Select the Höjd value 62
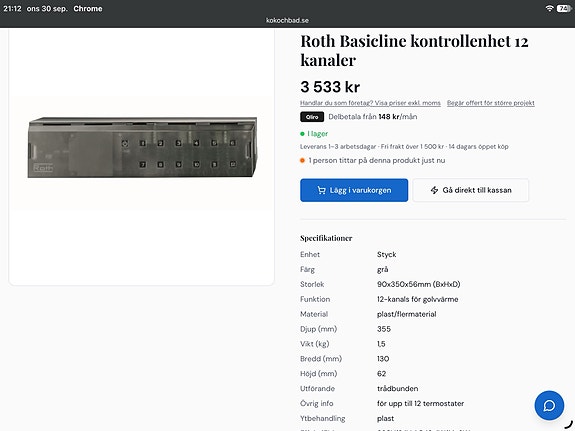Image resolution: width=575 pixels, height=431 pixels. [x=382, y=374]
